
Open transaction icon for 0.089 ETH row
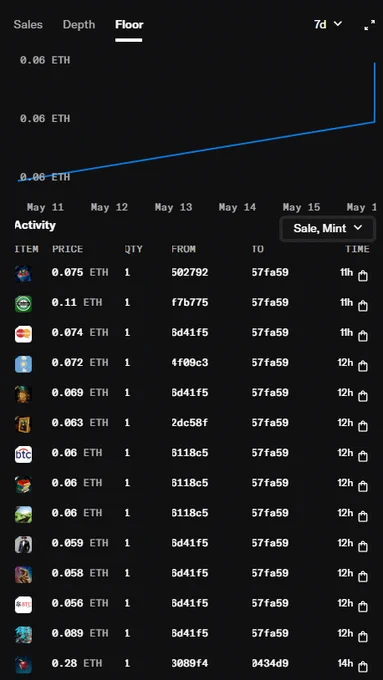363,637
